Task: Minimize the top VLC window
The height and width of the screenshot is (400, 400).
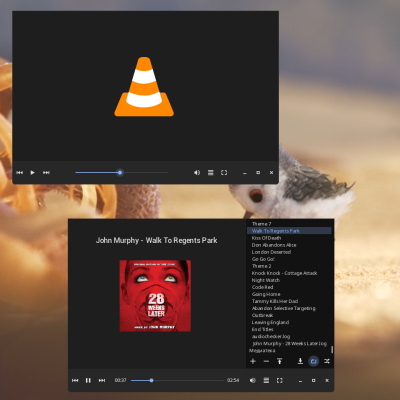Action: [245, 173]
